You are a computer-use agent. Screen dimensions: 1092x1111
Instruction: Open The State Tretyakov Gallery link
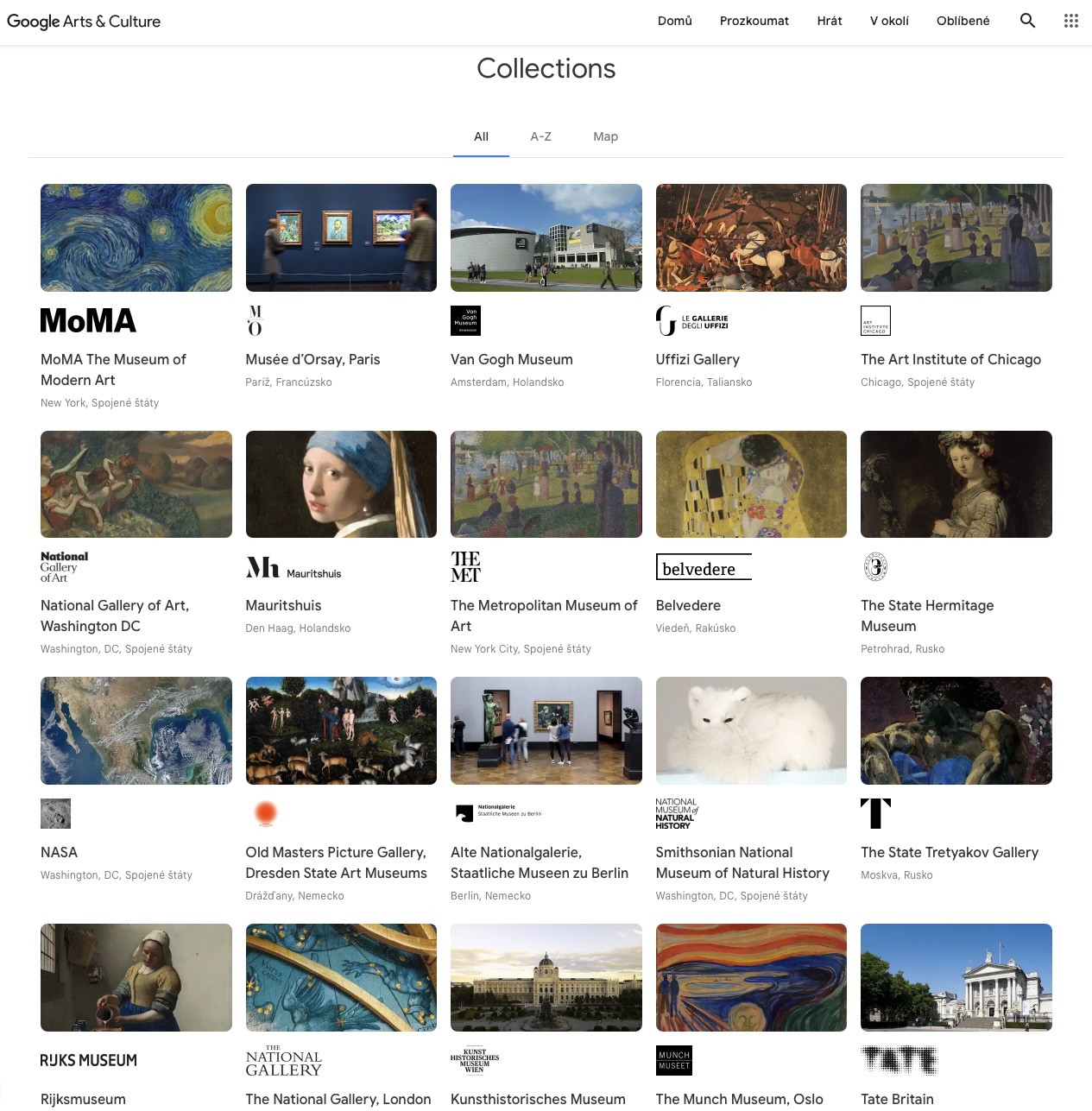point(950,852)
